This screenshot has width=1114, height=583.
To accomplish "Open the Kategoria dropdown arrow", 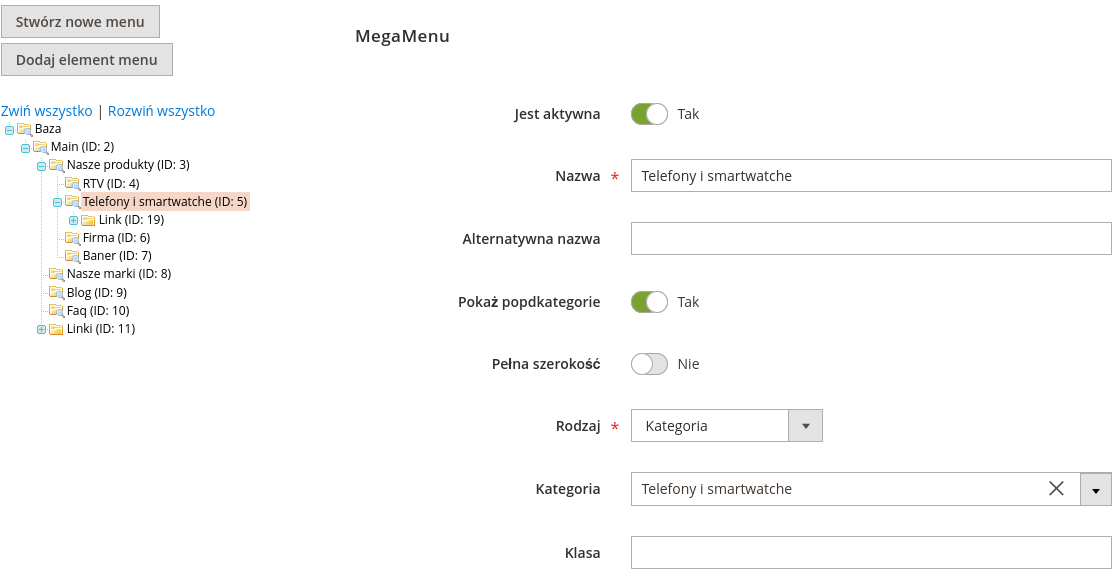I will coord(1096,490).
